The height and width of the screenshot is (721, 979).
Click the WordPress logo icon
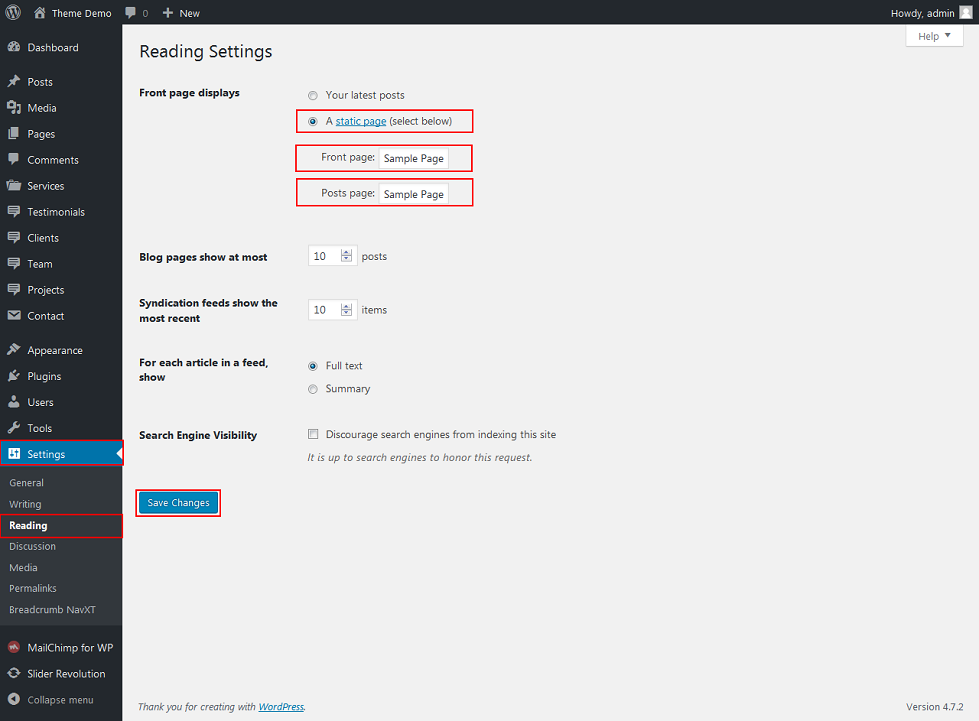click(13, 13)
